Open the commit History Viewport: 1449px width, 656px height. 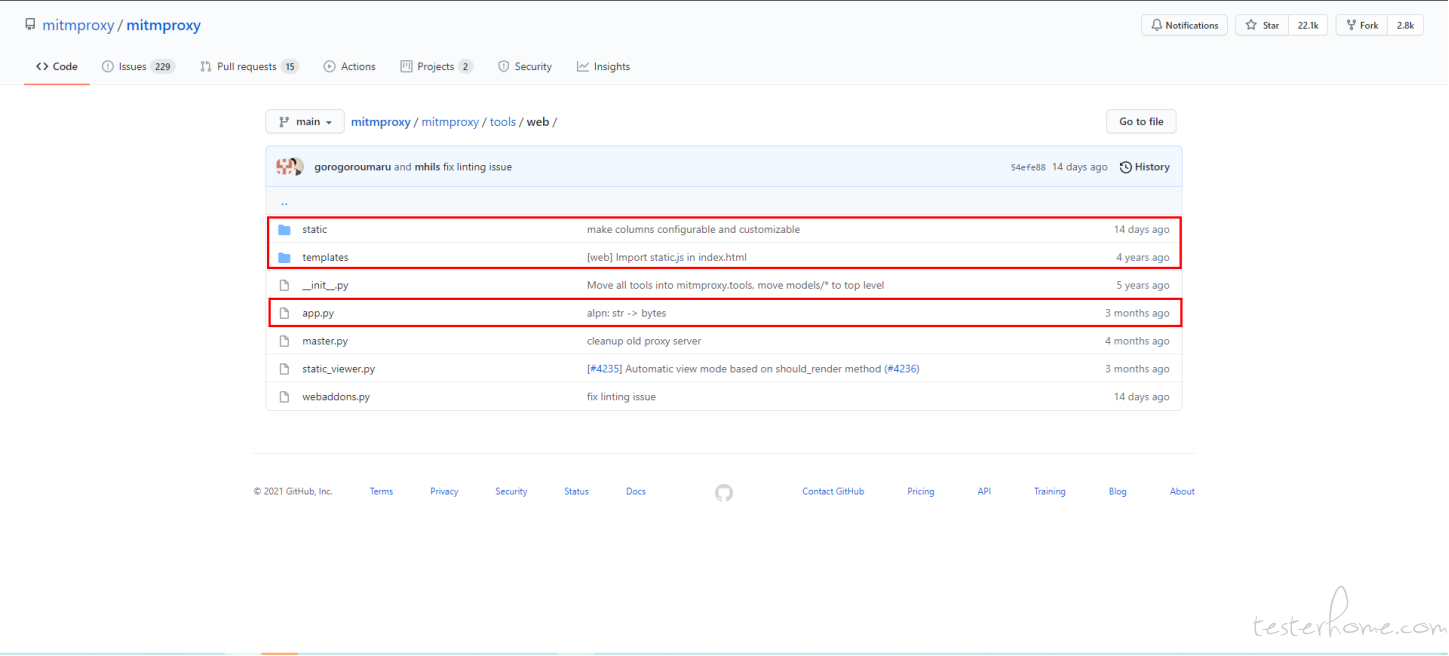click(x=1145, y=168)
